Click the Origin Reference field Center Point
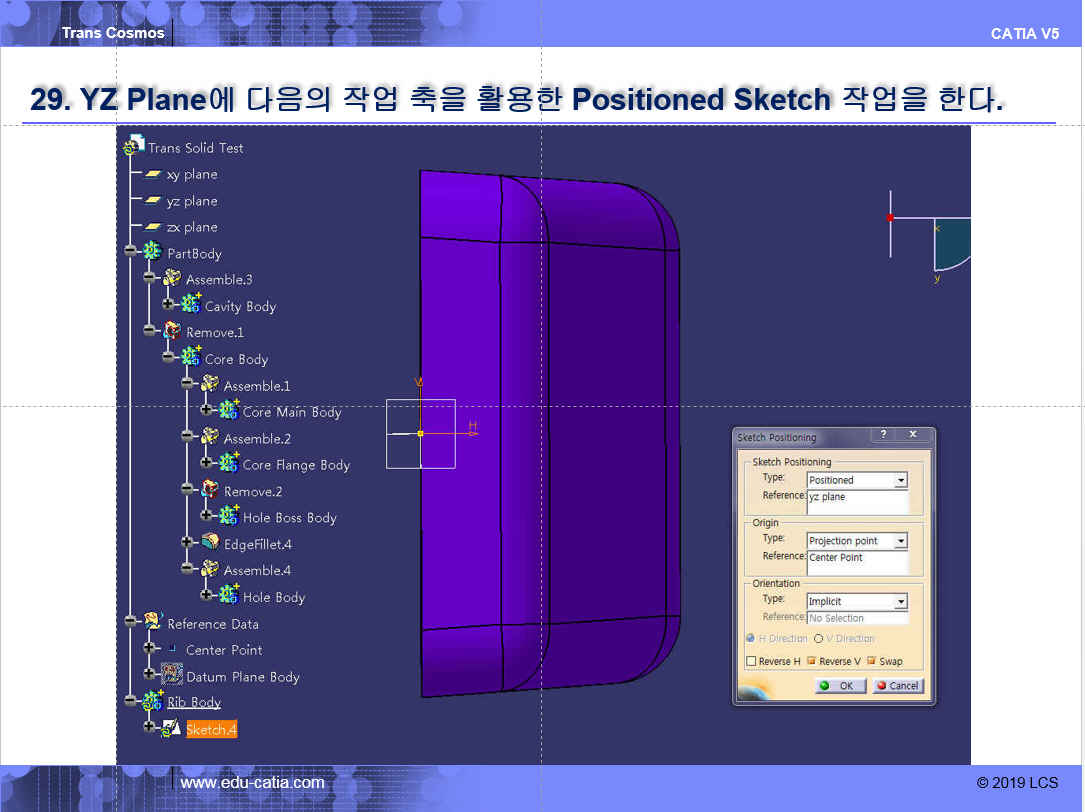Viewport: 1085px width, 812px height. pos(857,562)
